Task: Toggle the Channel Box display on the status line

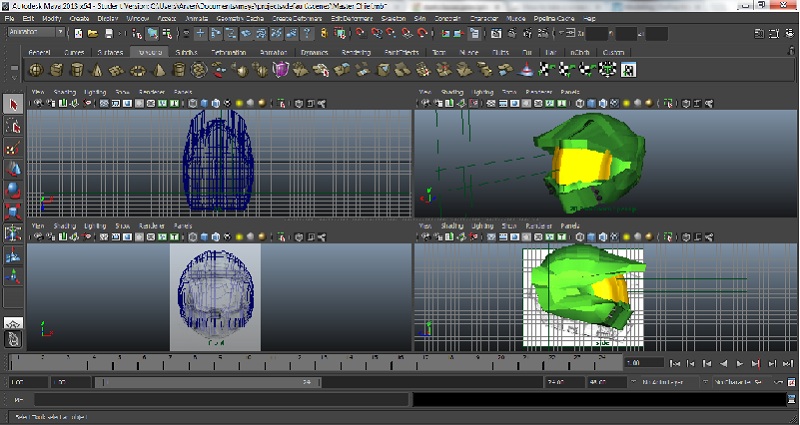Action: point(788,34)
